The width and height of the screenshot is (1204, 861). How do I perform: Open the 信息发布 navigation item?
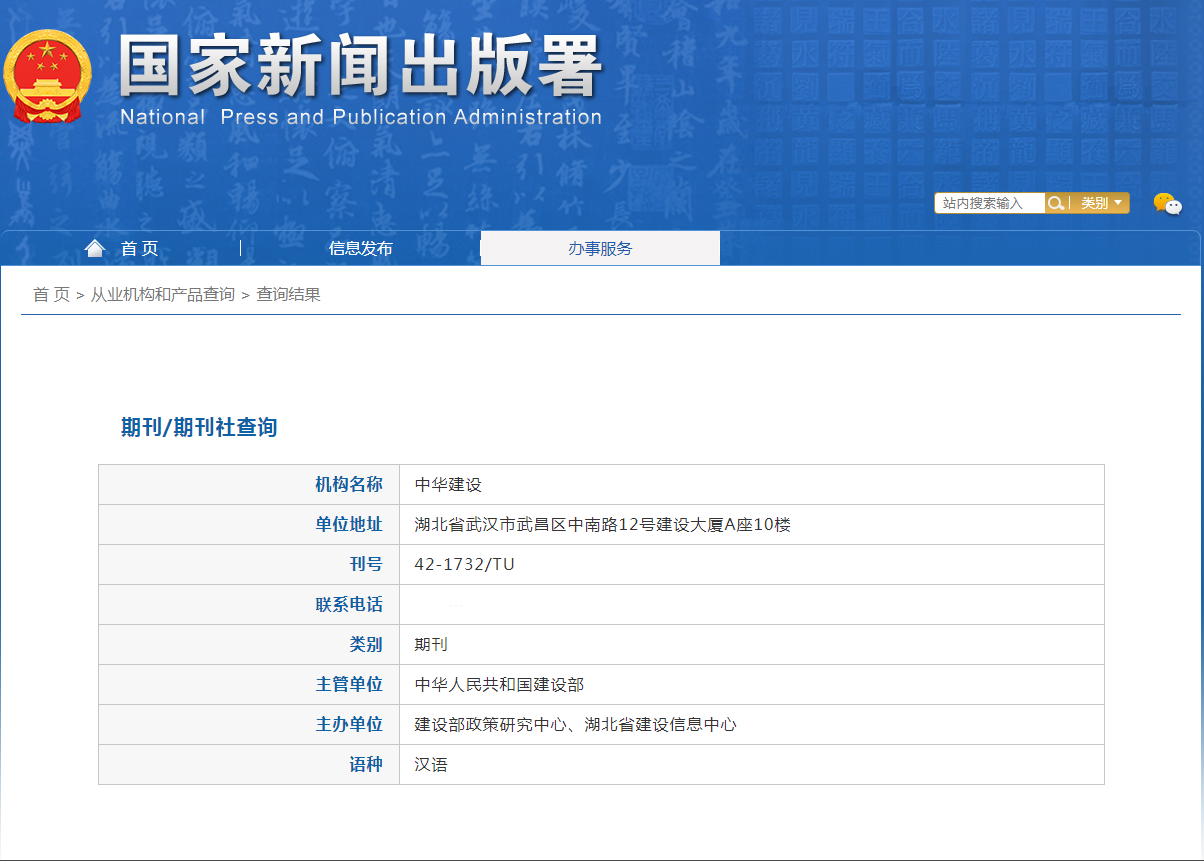360,249
